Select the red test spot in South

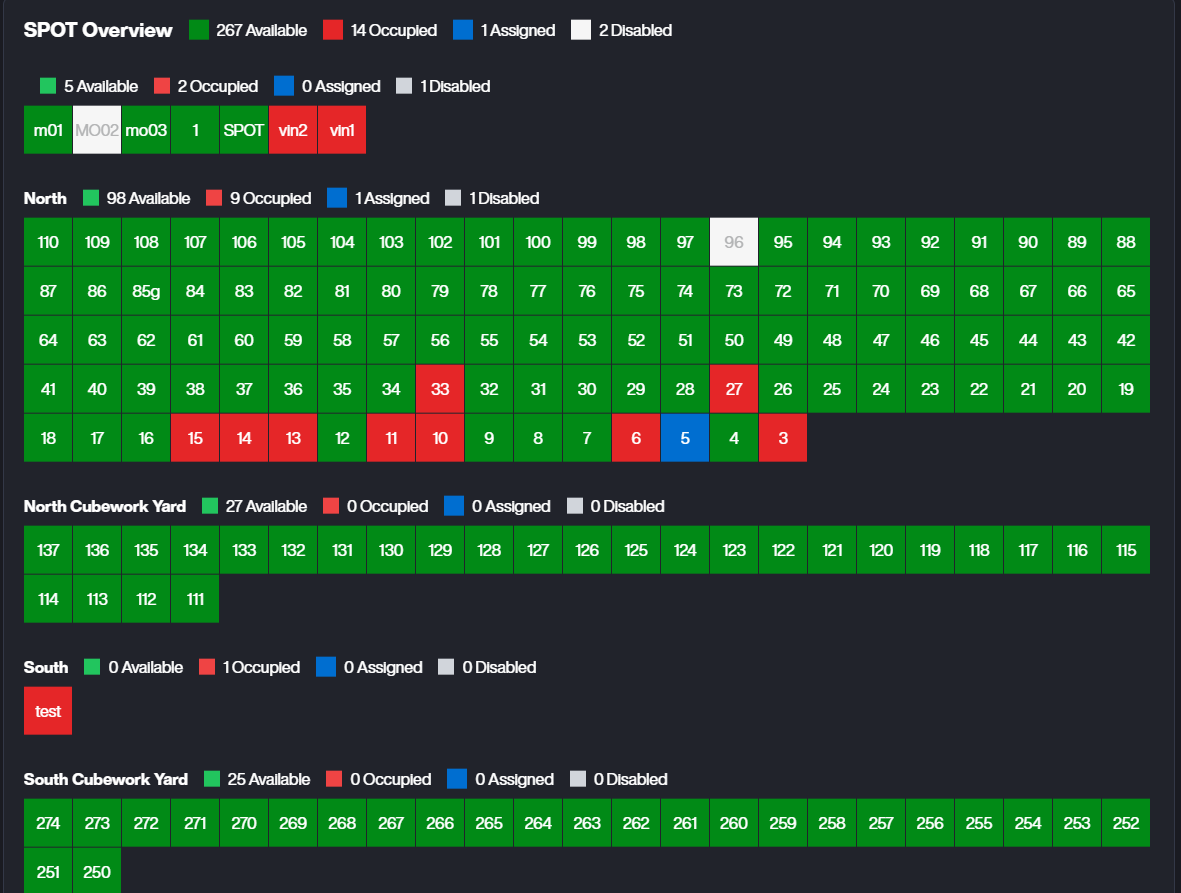tap(48, 711)
